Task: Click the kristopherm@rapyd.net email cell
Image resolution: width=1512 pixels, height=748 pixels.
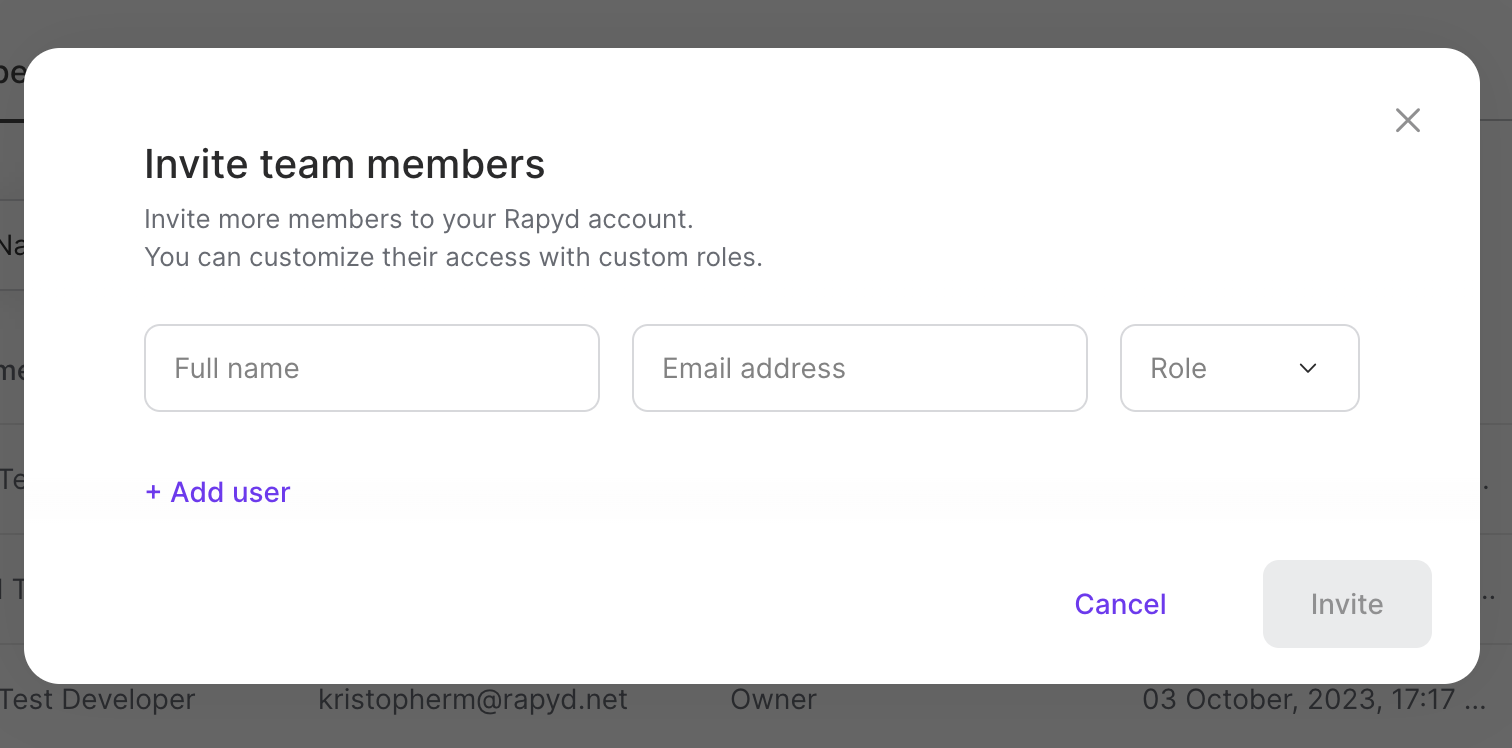Action: click(x=472, y=700)
